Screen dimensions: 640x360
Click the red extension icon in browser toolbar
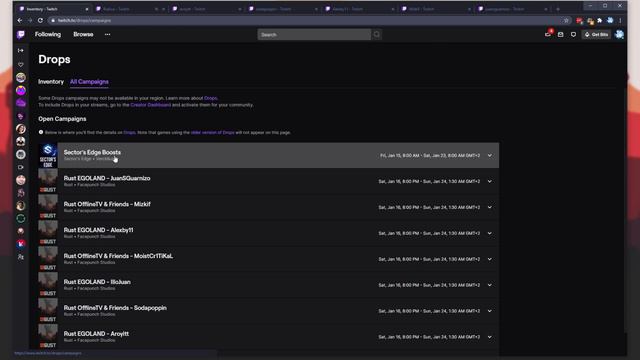point(579,20)
